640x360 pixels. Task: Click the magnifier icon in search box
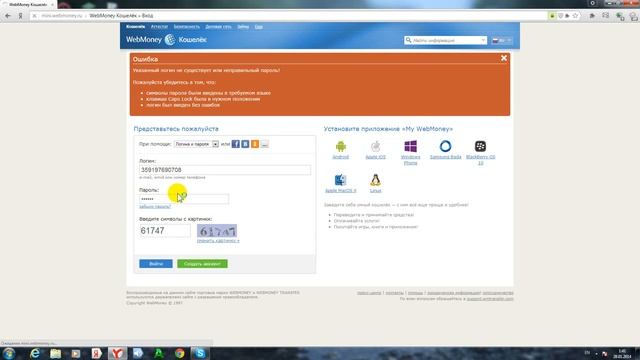408,40
